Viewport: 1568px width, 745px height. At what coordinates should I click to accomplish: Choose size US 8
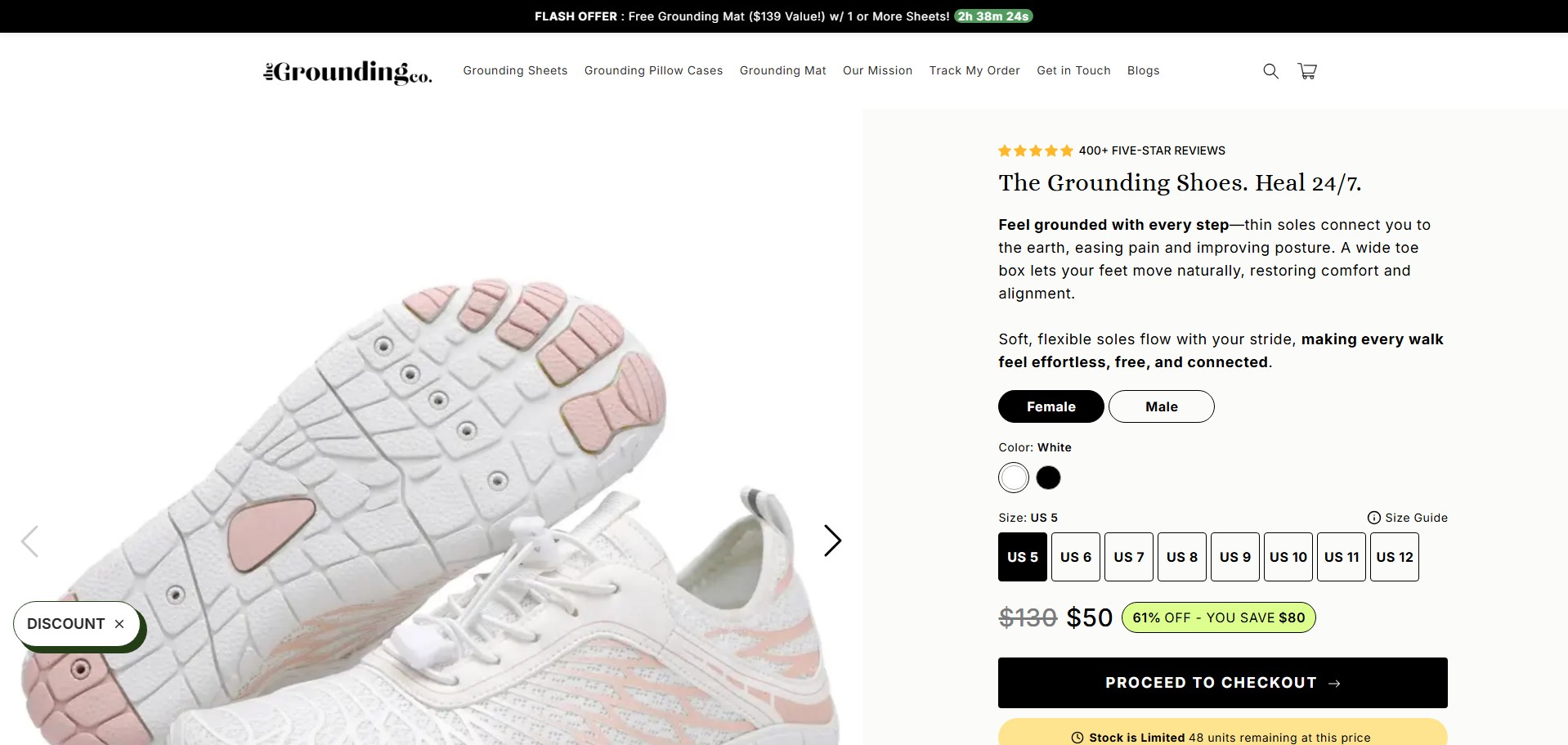(x=1182, y=557)
